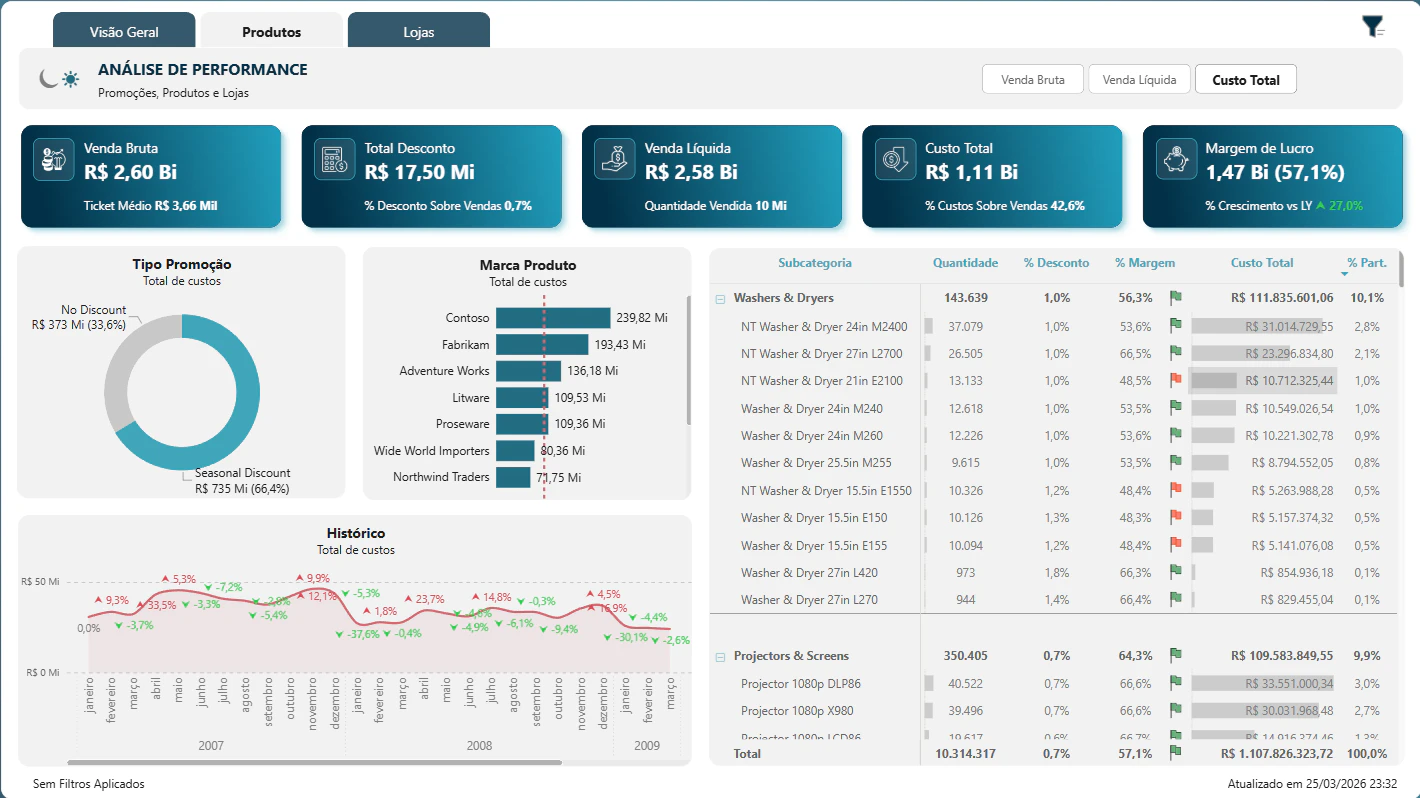Image resolution: width=1420 pixels, height=798 pixels.
Task: Click the flag for Washer & Dryer 24in M240
Action: [x=1176, y=407]
